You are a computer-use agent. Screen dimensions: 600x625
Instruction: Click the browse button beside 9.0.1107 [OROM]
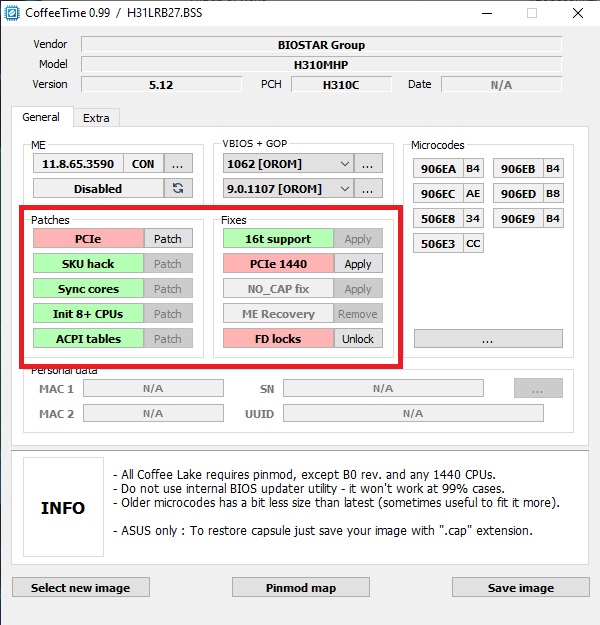click(x=368, y=188)
